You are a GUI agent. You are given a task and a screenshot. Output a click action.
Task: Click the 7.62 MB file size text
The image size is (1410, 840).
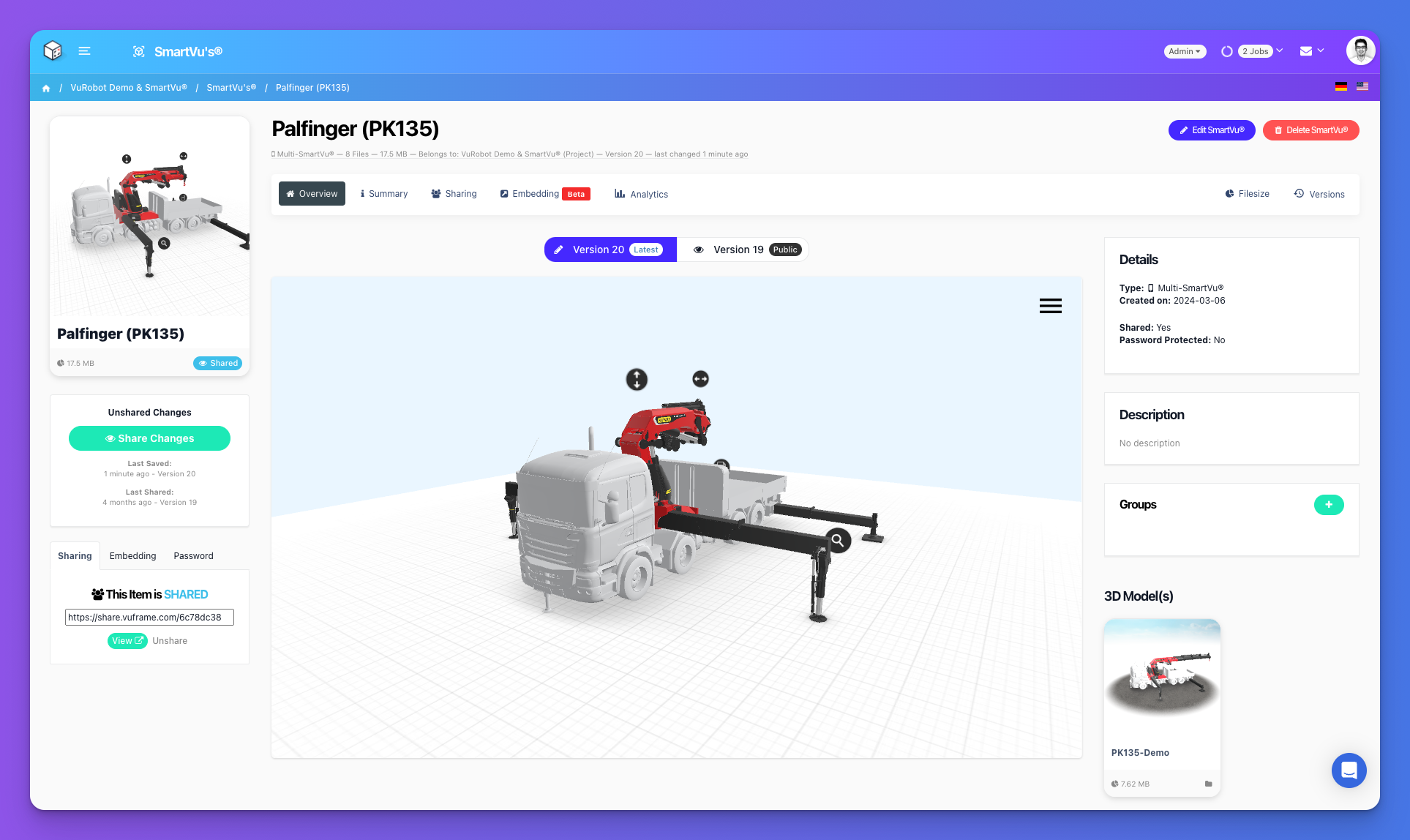(1135, 784)
